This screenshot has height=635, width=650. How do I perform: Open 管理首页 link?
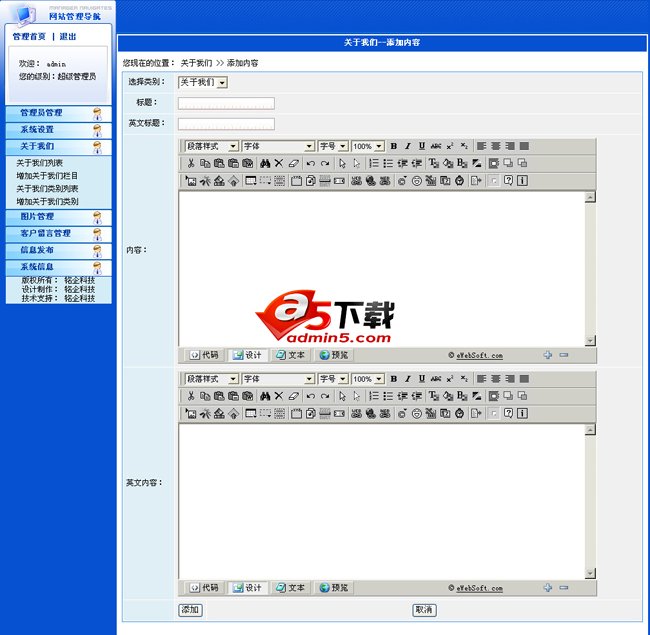pyautogui.click(x=29, y=36)
